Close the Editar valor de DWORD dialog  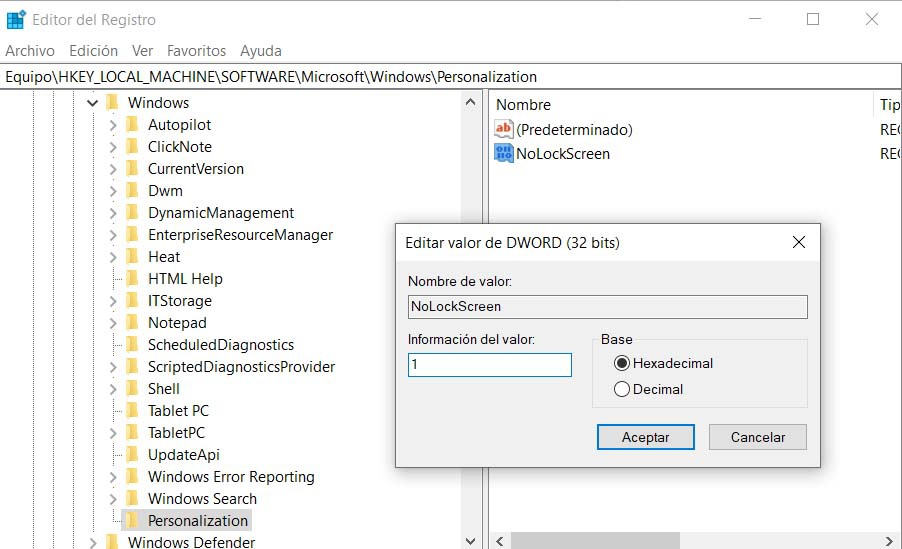point(798,242)
